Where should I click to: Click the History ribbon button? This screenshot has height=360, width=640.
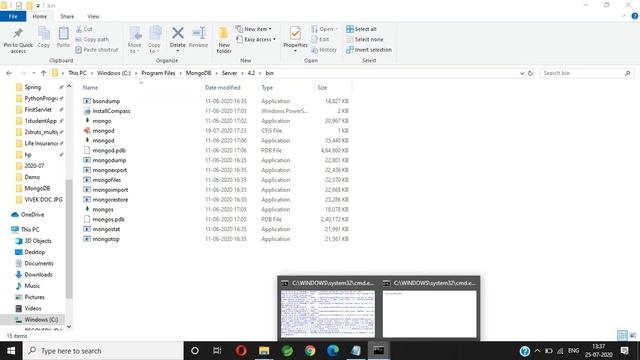[x=324, y=49]
